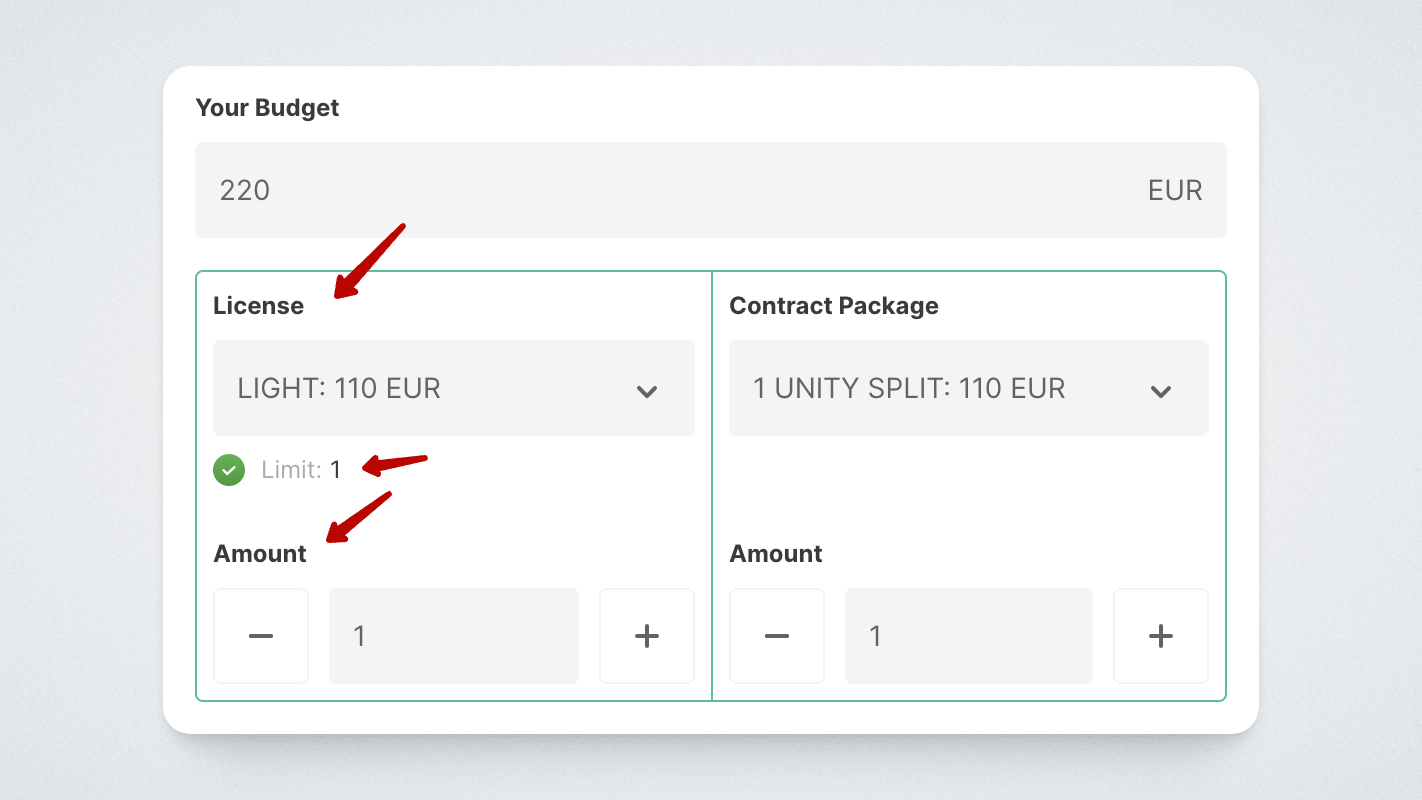Click the Contract Package section heading
The height and width of the screenshot is (800, 1422).
pyautogui.click(x=834, y=306)
